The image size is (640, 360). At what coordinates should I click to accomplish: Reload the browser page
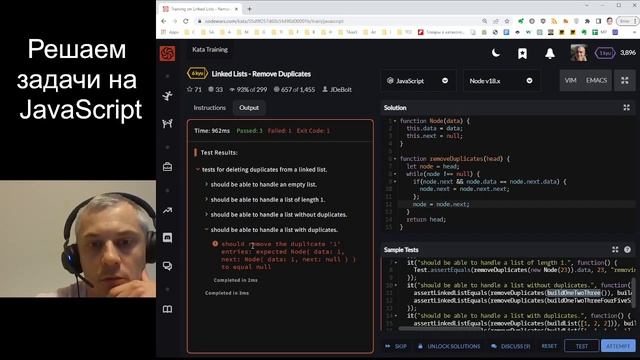click(186, 21)
